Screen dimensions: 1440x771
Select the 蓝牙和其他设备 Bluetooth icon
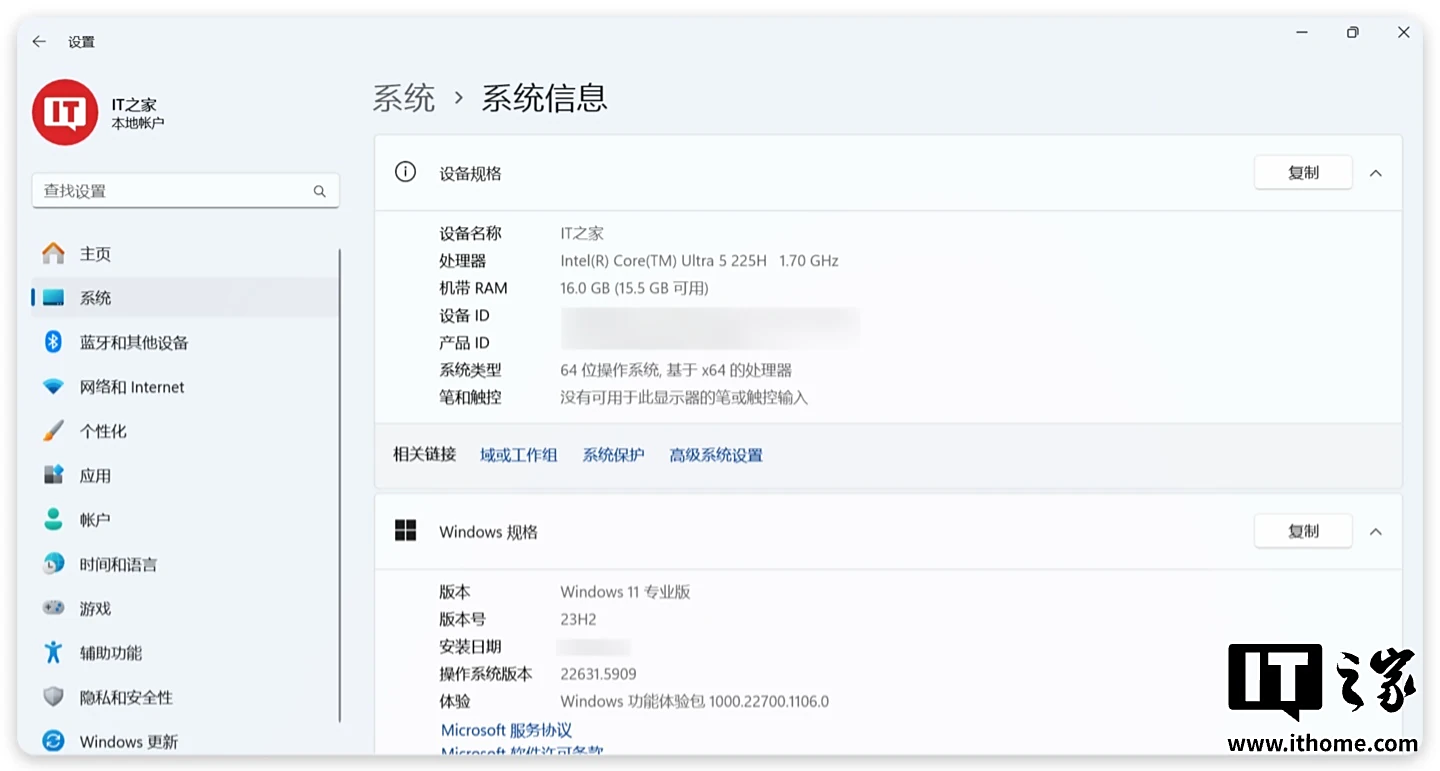point(54,342)
